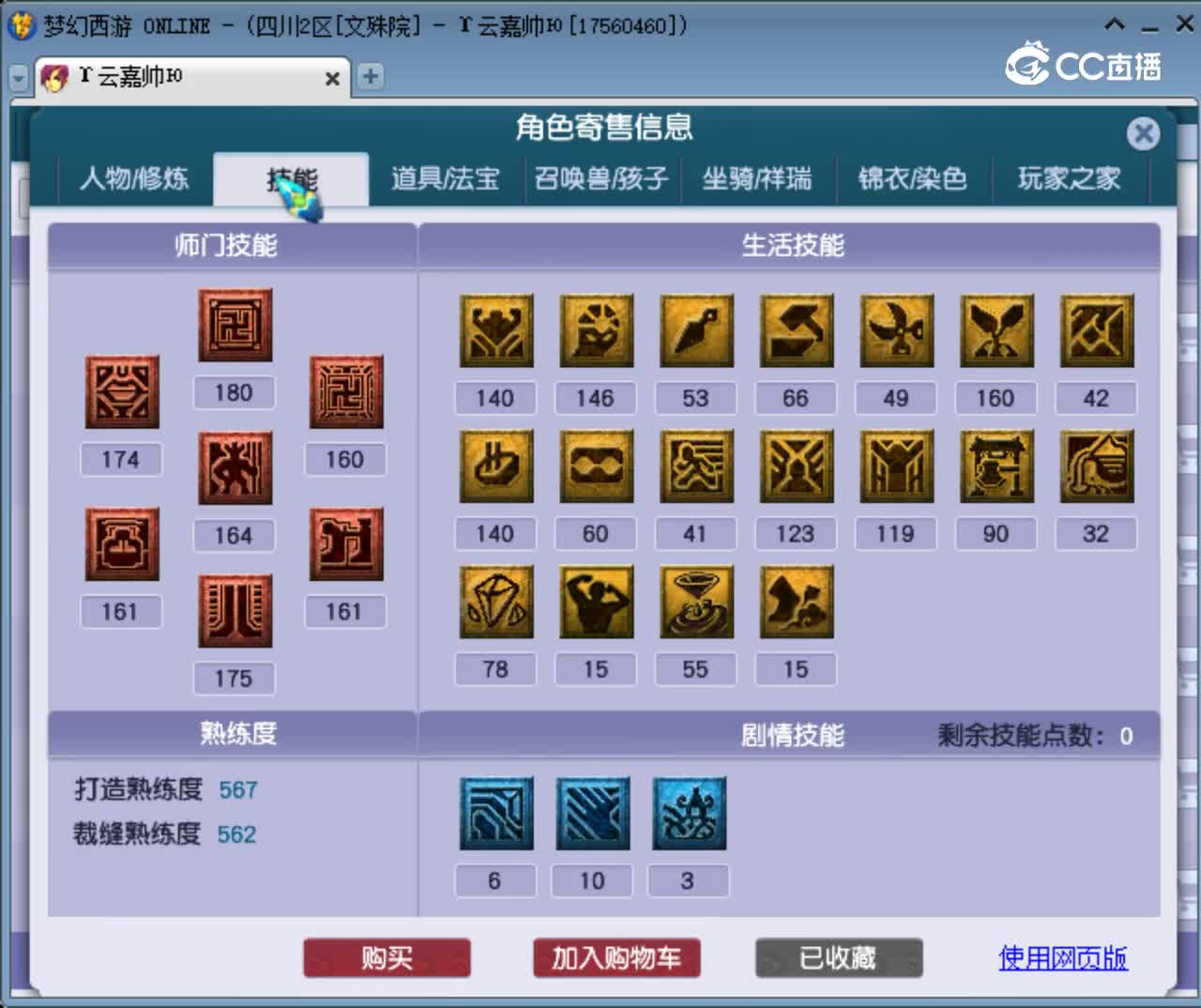Image resolution: width=1201 pixels, height=1008 pixels.
Task: Close the 云嘉帅 browser tab
Action: [331, 79]
